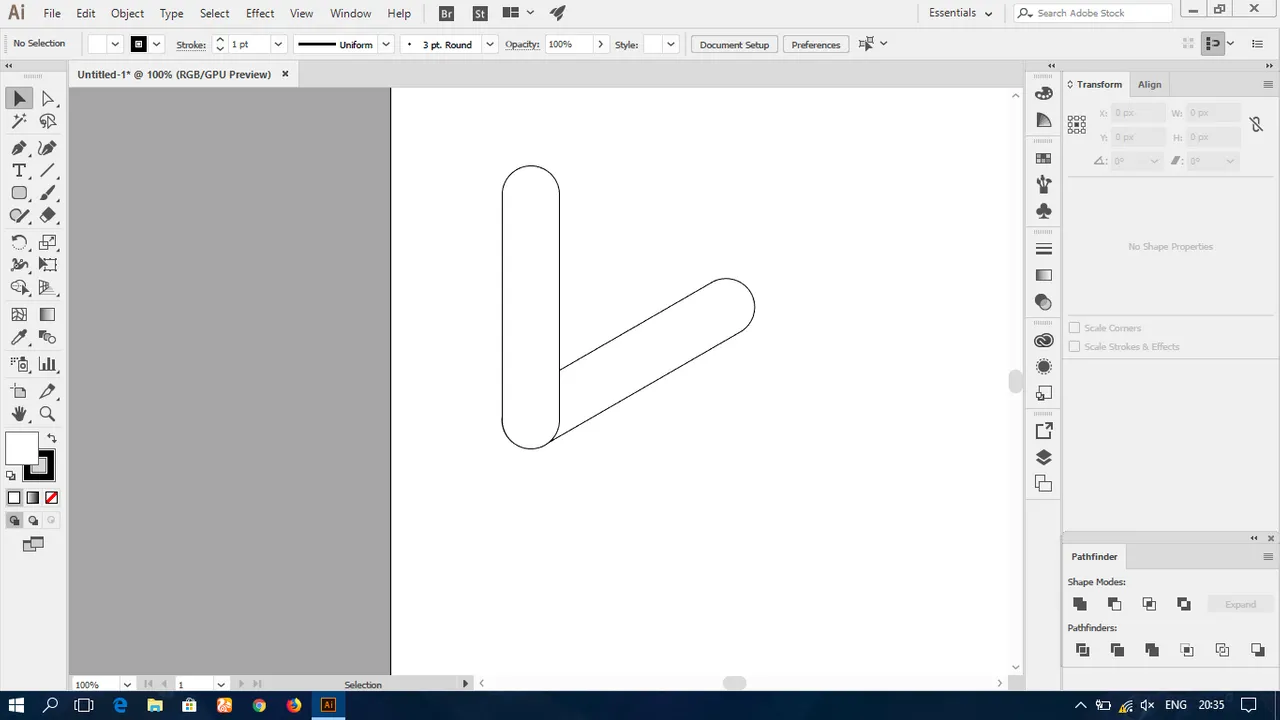The height and width of the screenshot is (720, 1280).
Task: Open the Effect menu
Action: (x=260, y=13)
